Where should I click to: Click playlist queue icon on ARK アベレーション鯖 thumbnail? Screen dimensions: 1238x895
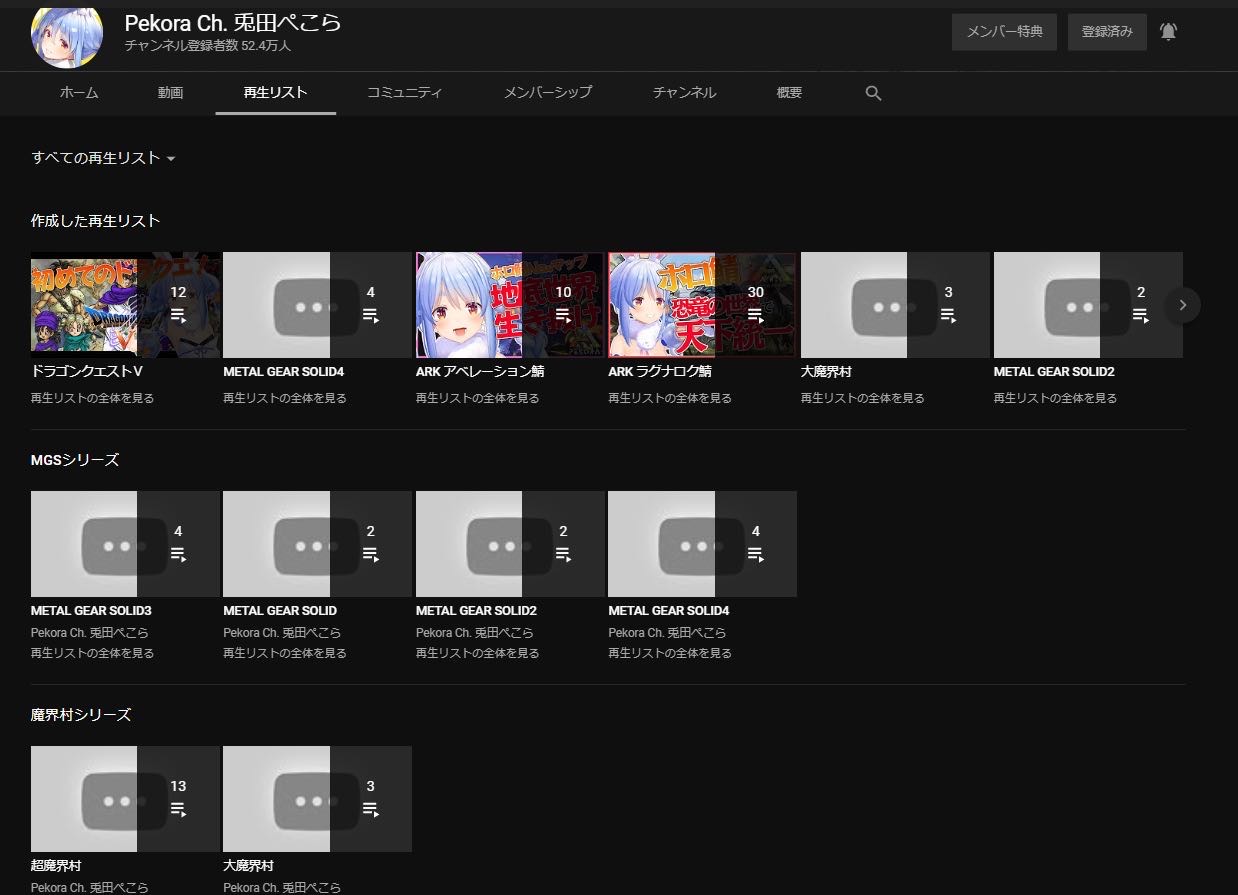tap(563, 315)
